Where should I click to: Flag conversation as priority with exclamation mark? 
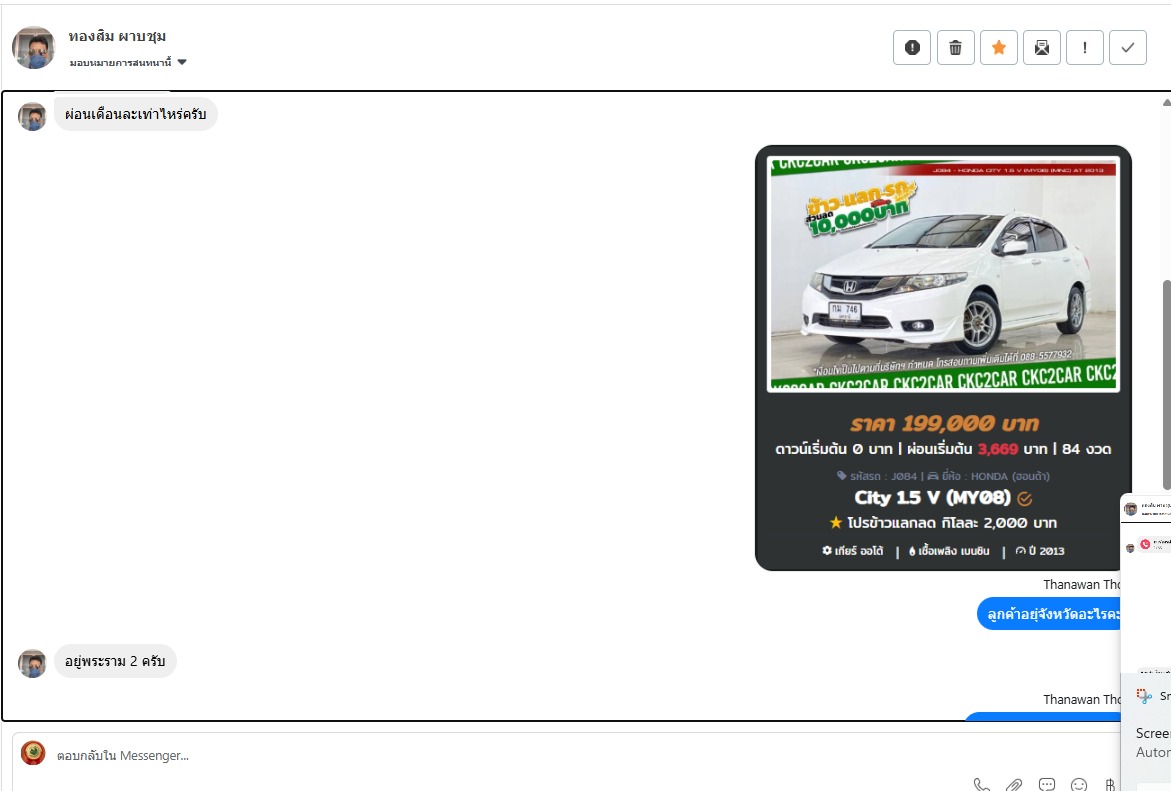(x=1084, y=48)
